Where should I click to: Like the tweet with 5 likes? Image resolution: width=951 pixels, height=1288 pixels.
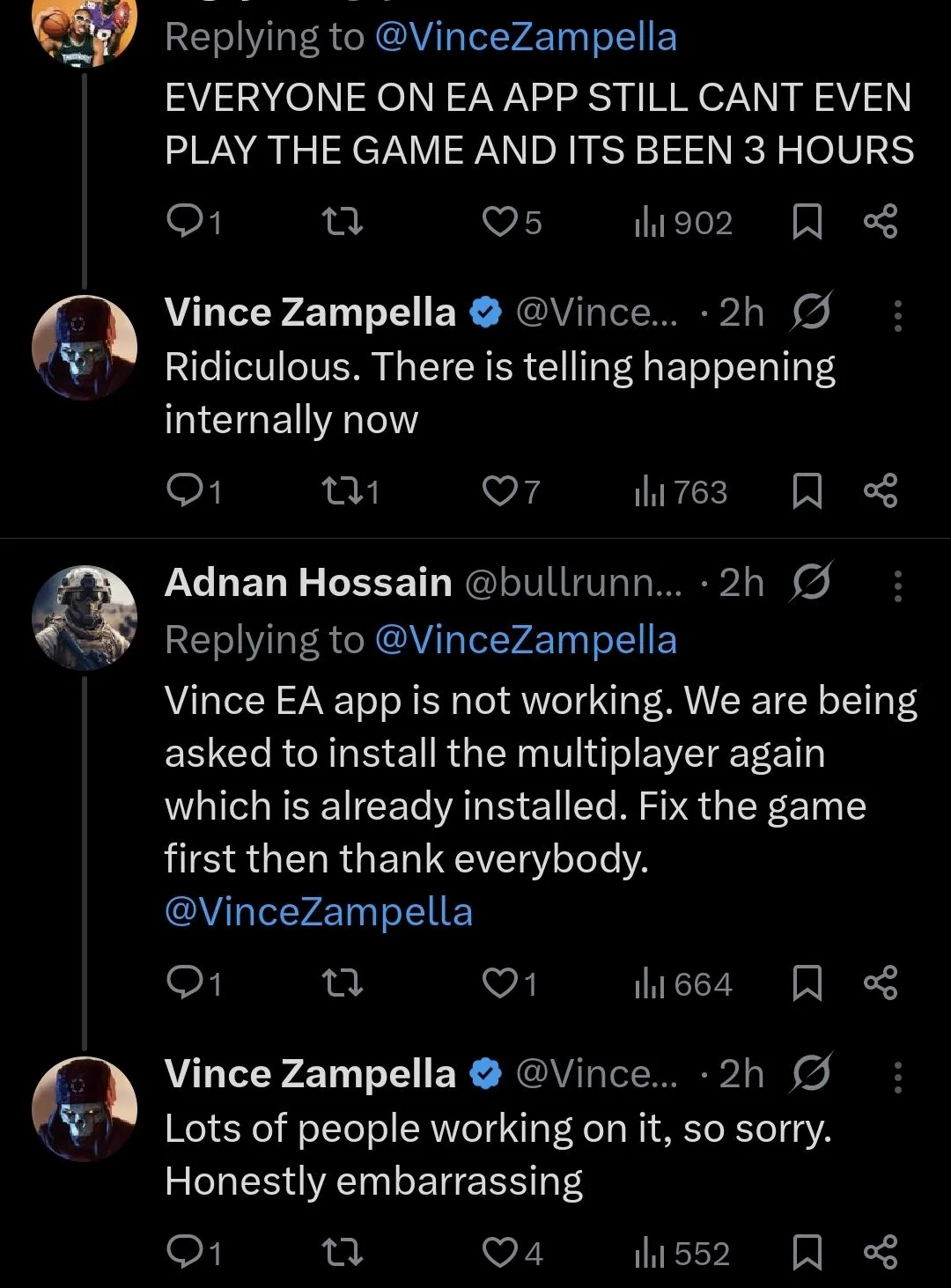point(499,222)
